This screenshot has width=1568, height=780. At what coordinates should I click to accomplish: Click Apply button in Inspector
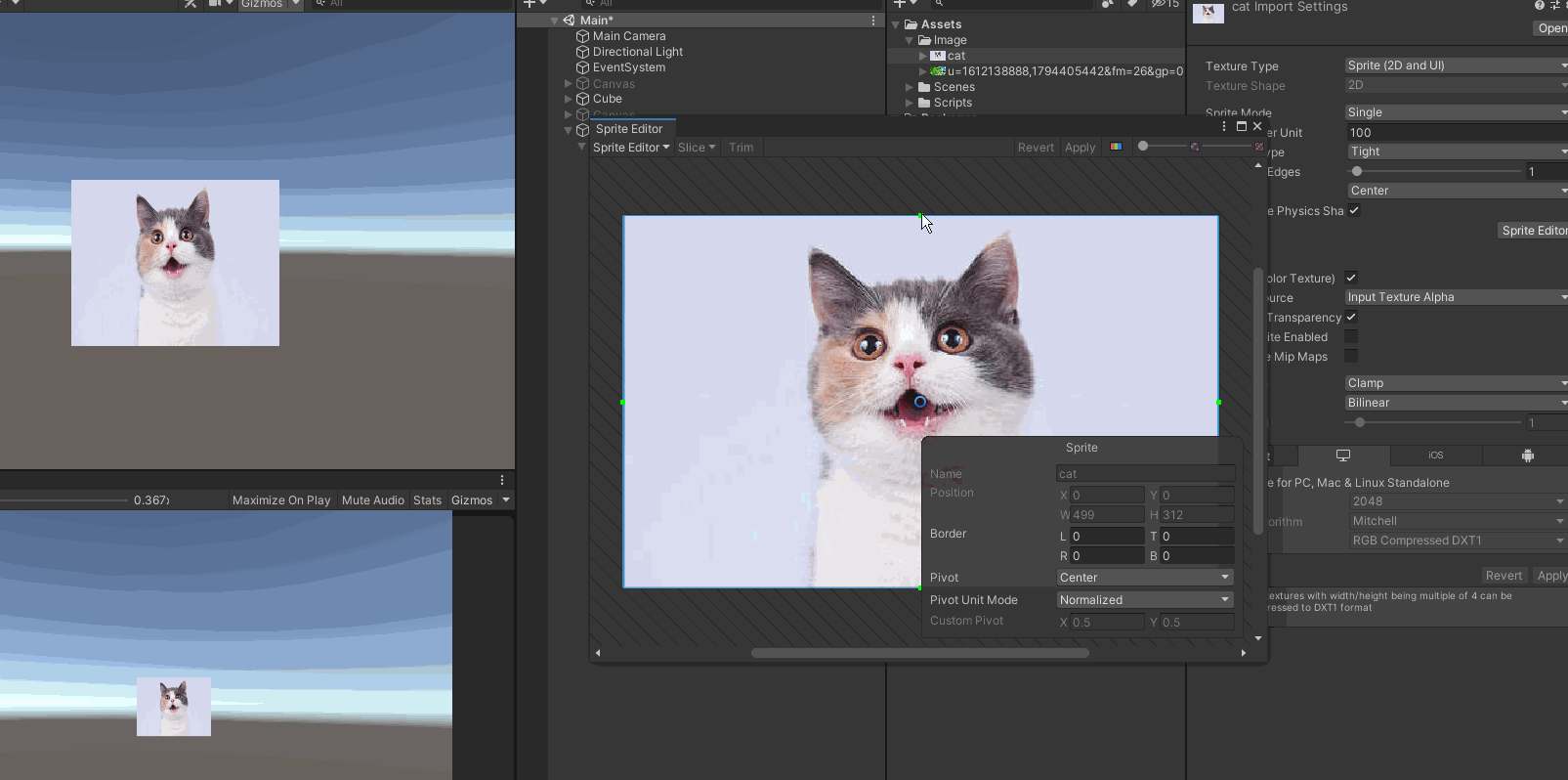[1551, 576]
